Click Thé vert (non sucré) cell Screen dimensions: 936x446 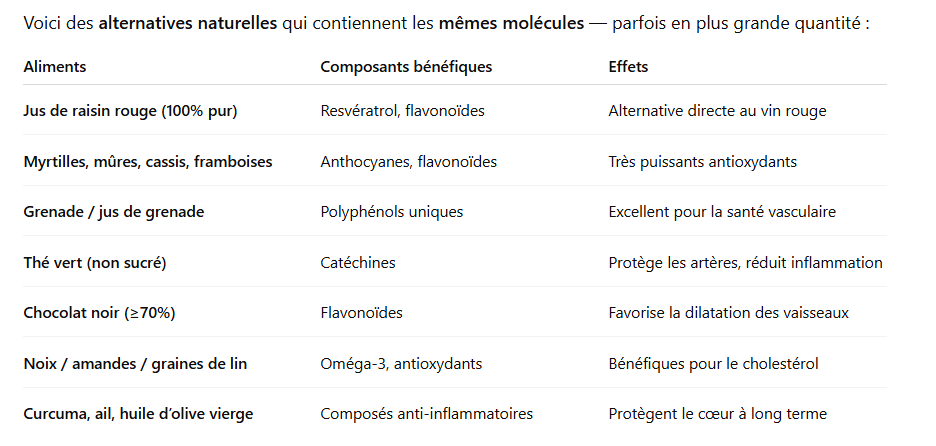coord(95,263)
